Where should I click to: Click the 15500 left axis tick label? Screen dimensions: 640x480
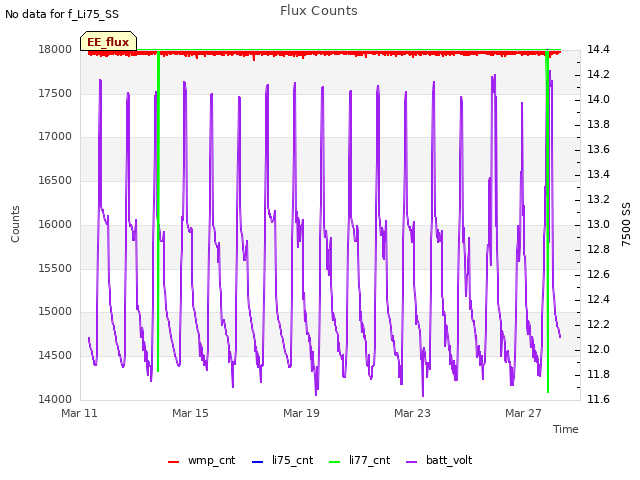point(55,268)
